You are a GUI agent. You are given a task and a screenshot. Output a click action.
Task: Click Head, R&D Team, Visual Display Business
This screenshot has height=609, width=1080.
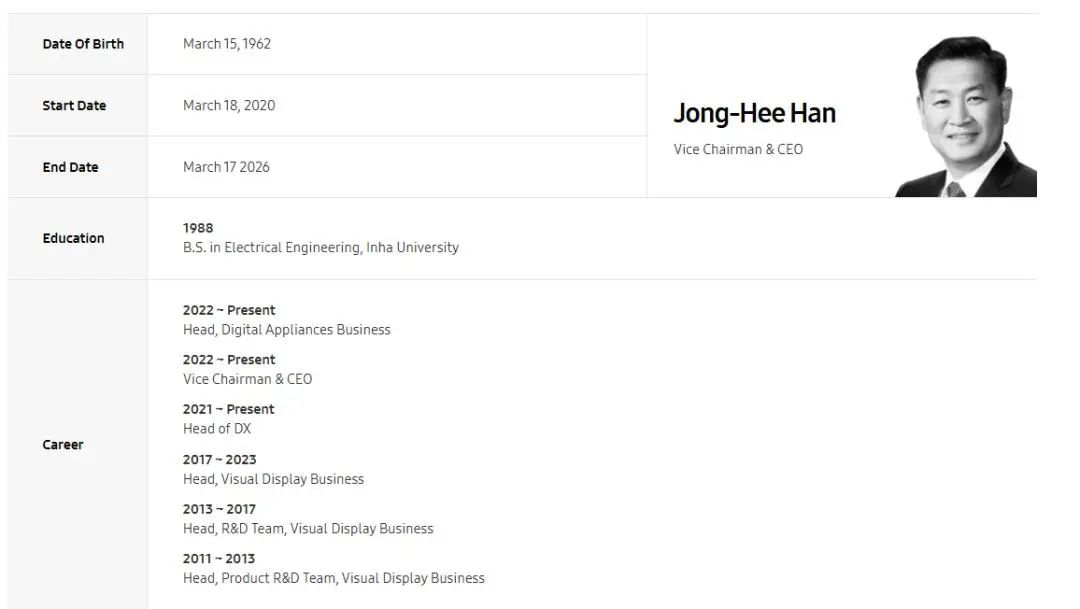[x=308, y=529]
